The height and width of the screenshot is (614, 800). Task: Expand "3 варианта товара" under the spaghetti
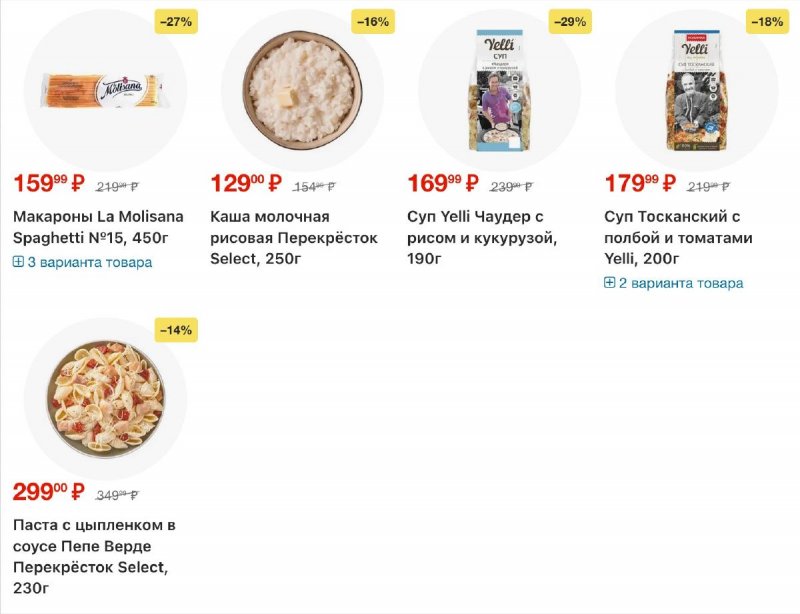tap(82, 262)
